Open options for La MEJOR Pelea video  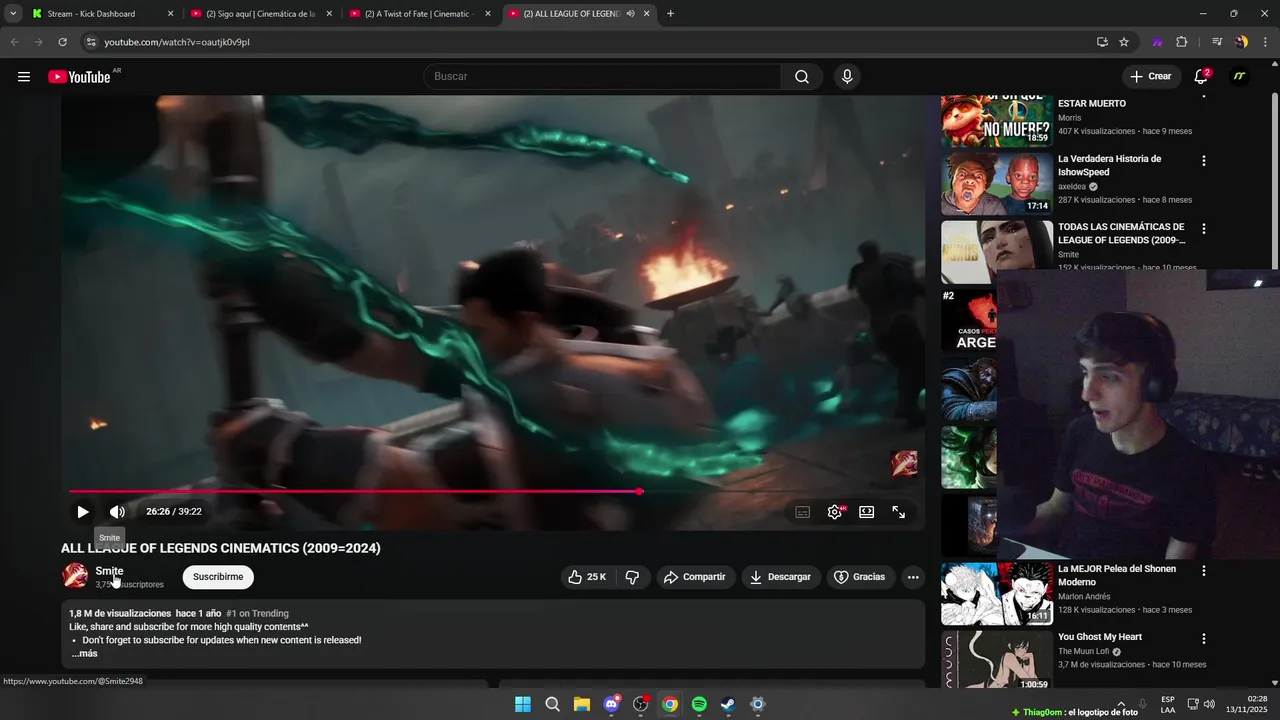1203,571
